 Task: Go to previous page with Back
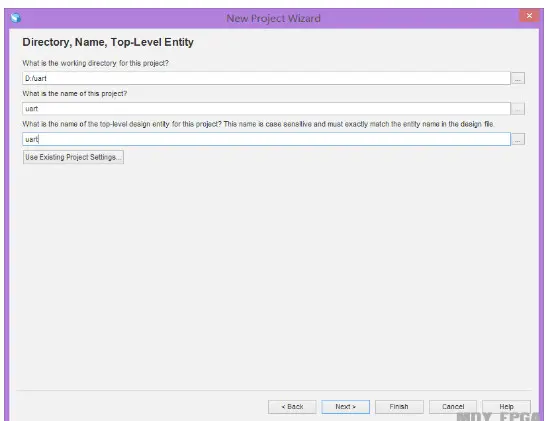click(292, 407)
